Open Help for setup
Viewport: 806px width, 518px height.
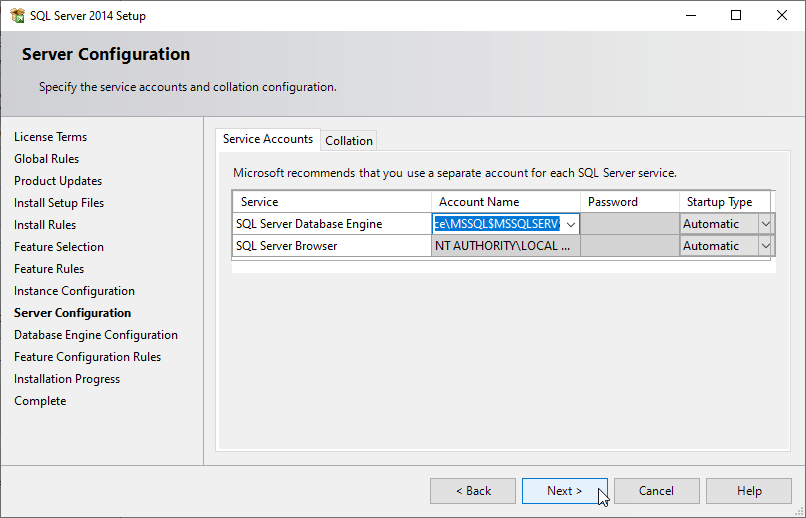click(x=748, y=491)
